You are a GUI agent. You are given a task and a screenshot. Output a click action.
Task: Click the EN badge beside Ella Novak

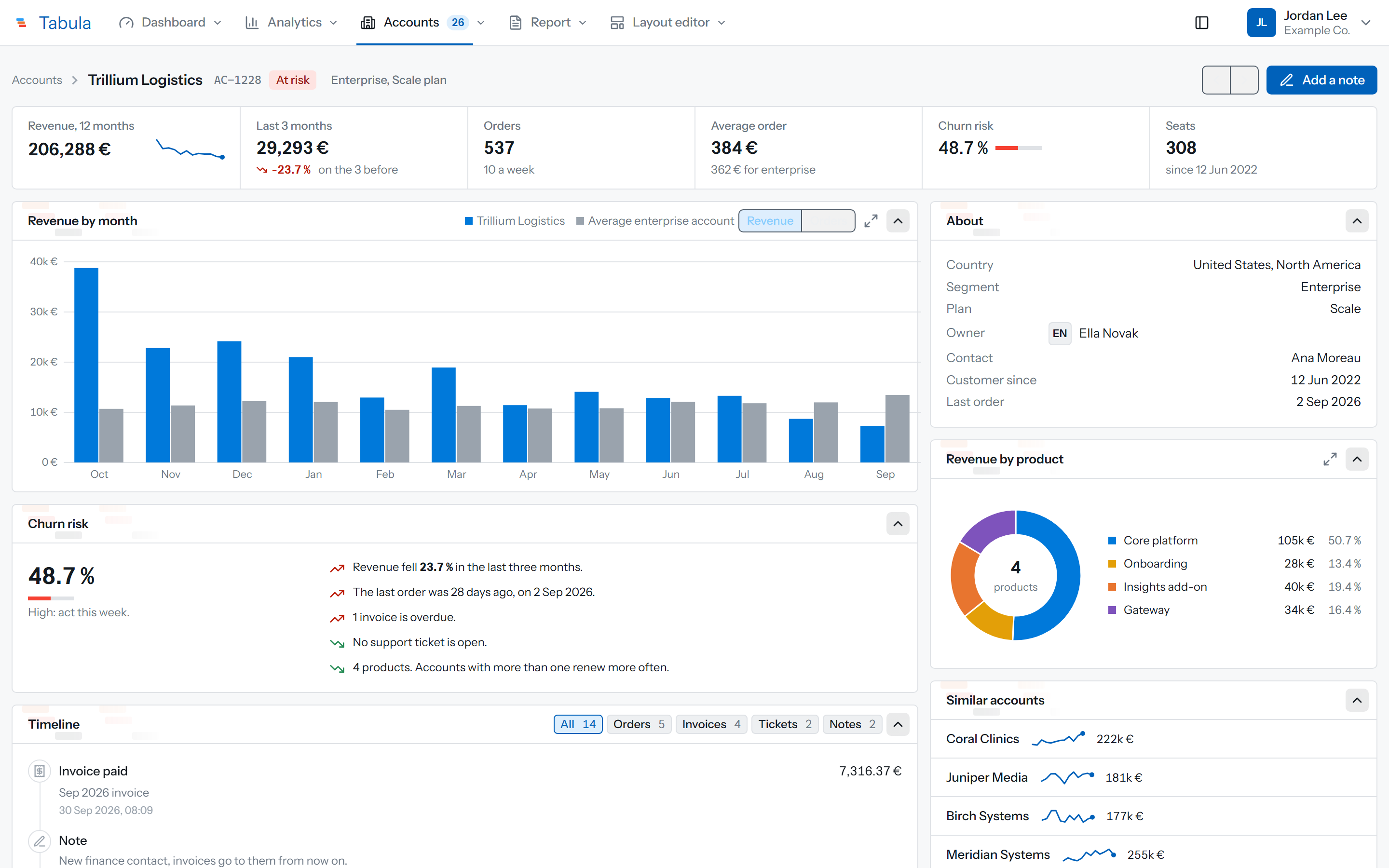pyautogui.click(x=1060, y=334)
